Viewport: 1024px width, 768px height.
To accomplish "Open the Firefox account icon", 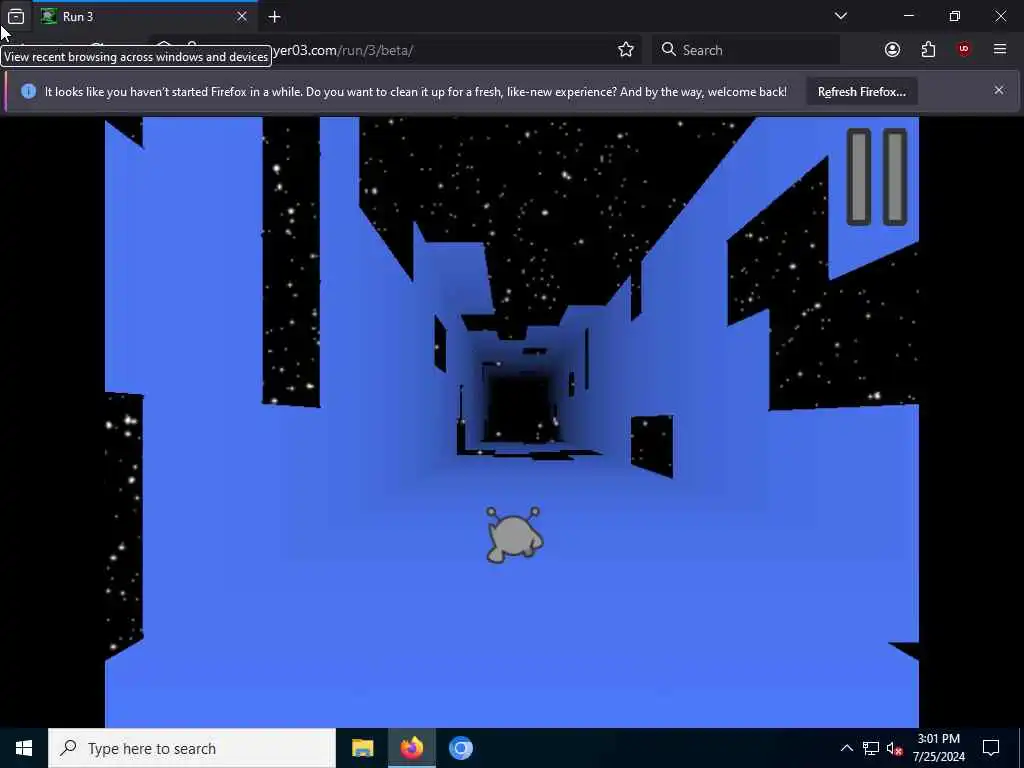I will point(892,50).
